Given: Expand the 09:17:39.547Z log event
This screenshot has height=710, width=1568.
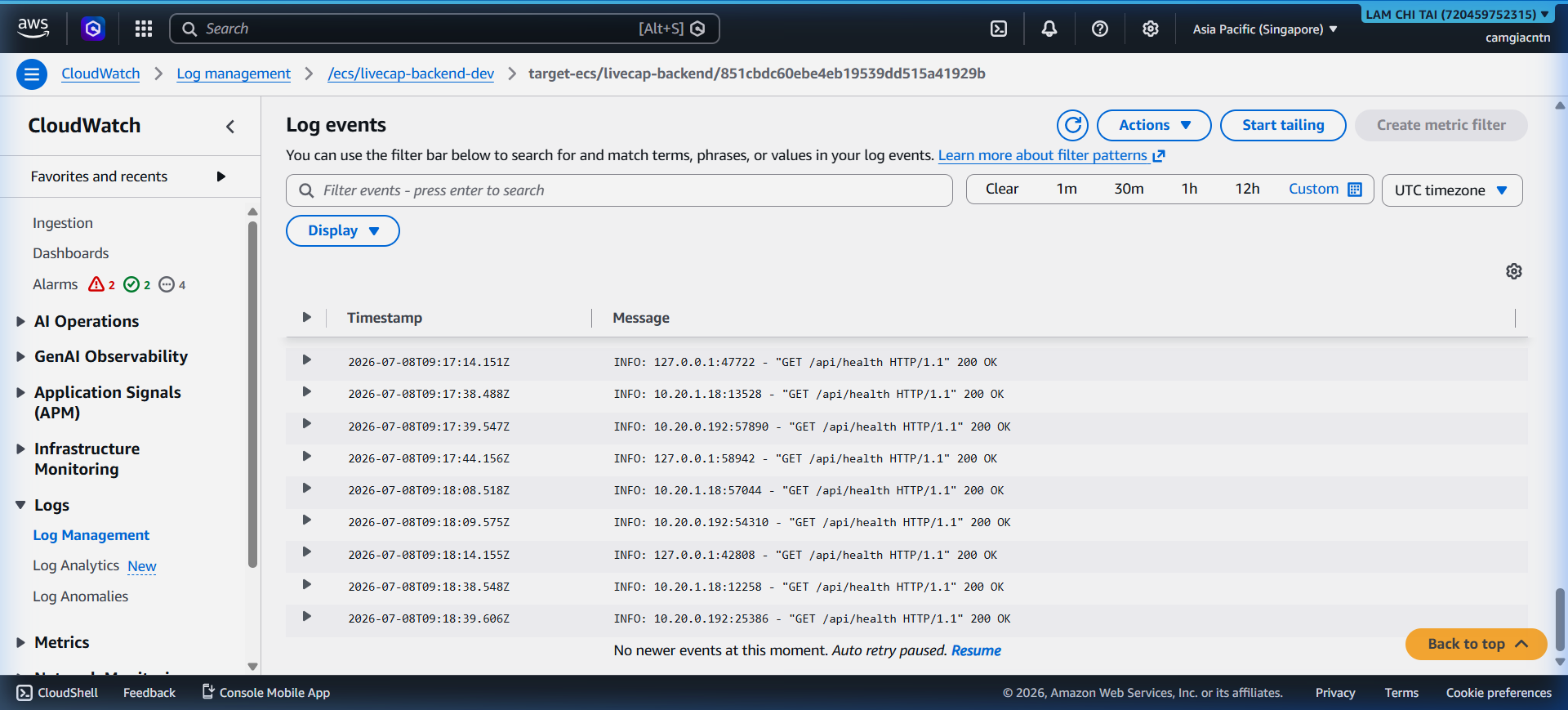Looking at the screenshot, I should click(x=306, y=423).
